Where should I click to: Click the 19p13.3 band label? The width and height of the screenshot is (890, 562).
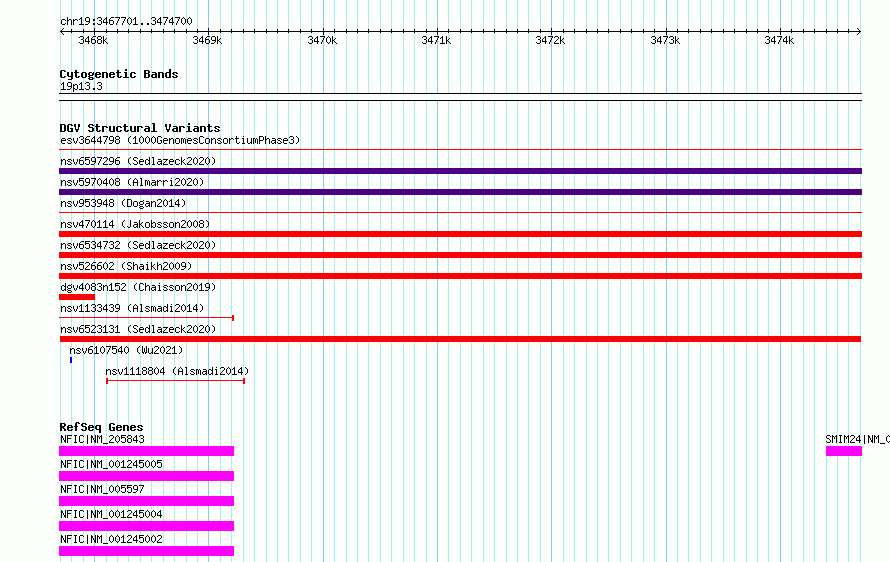[81, 86]
